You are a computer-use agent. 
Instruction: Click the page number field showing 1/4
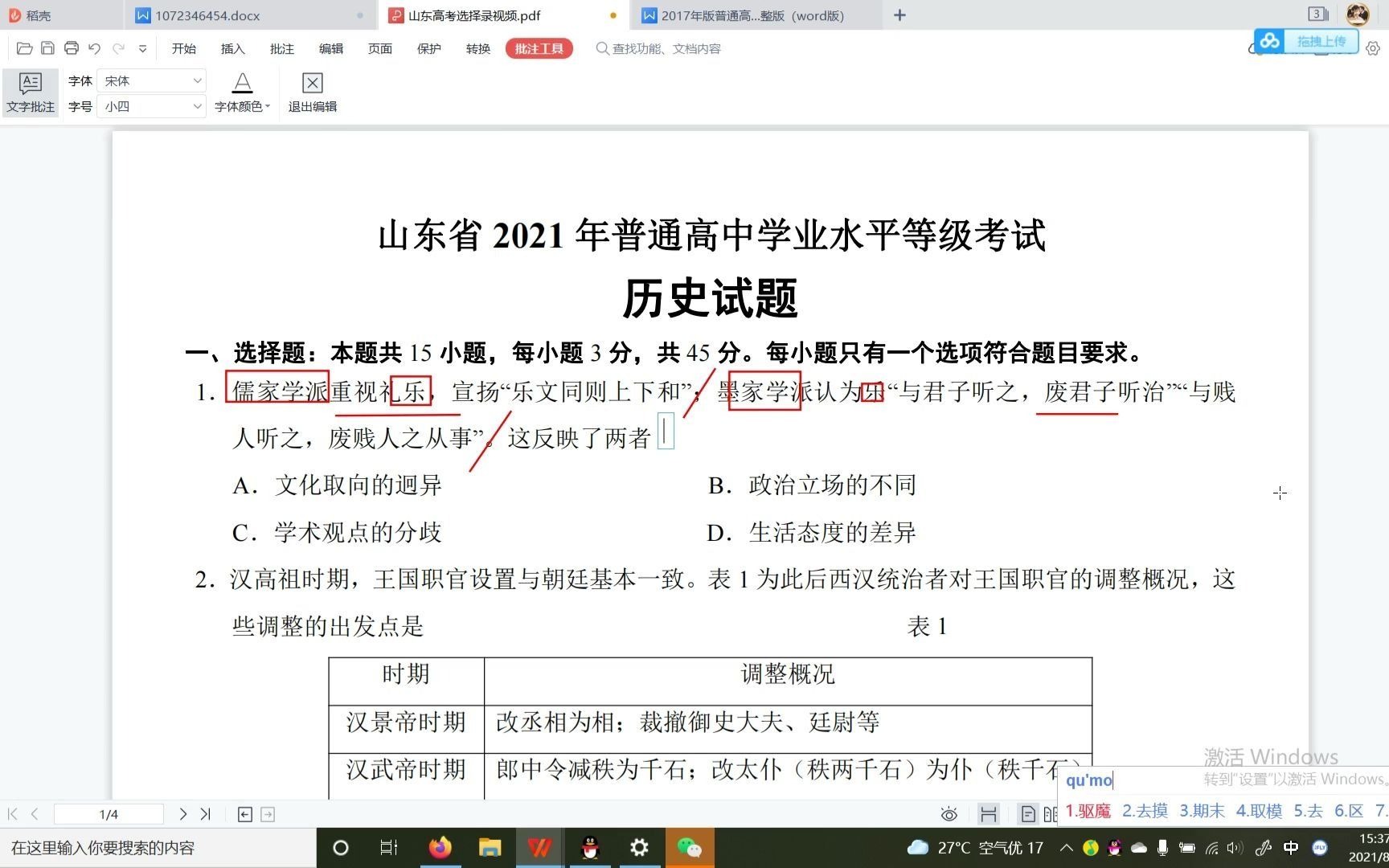click(x=109, y=814)
